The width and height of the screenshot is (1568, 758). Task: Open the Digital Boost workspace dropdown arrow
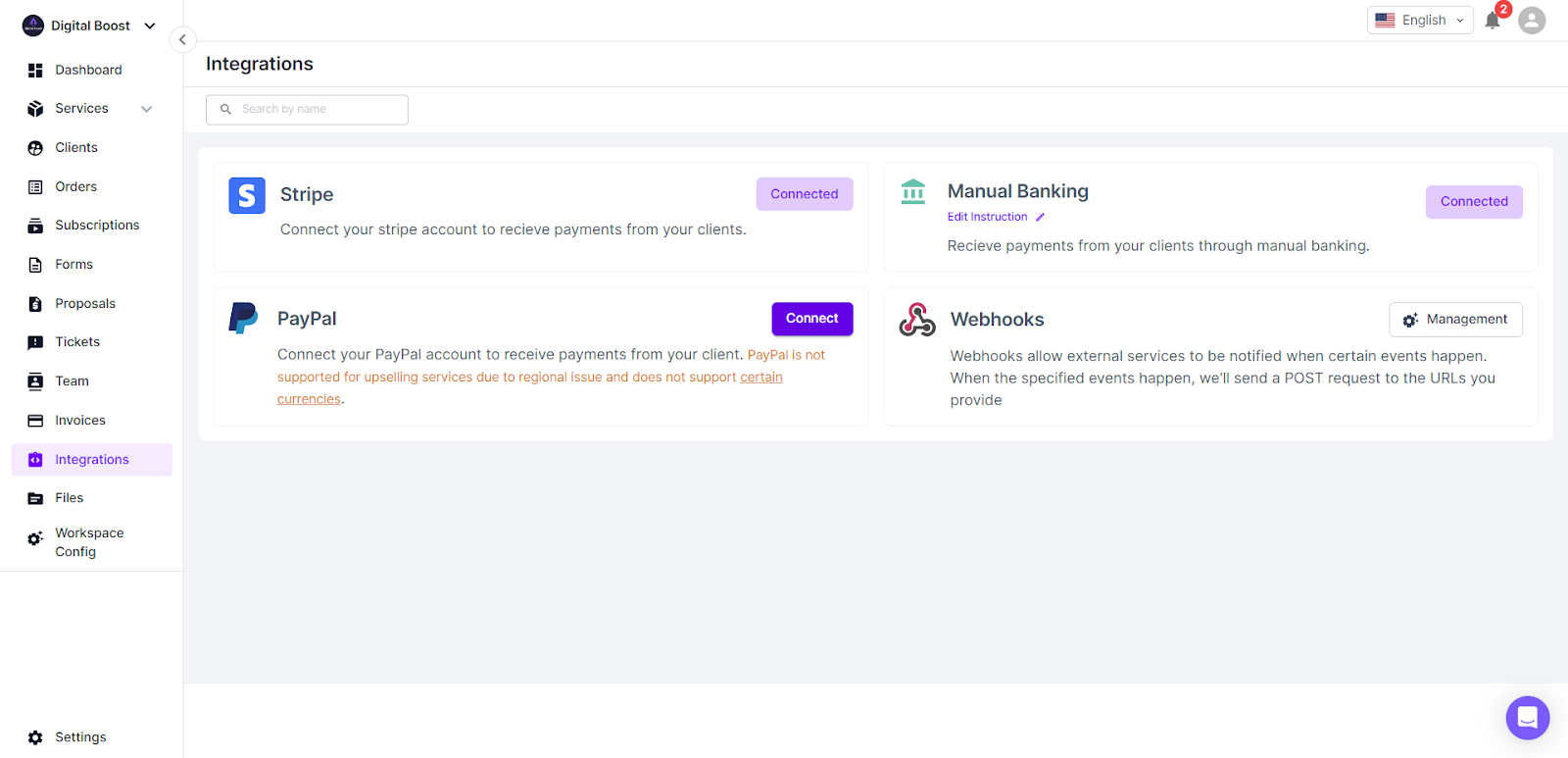click(x=150, y=25)
